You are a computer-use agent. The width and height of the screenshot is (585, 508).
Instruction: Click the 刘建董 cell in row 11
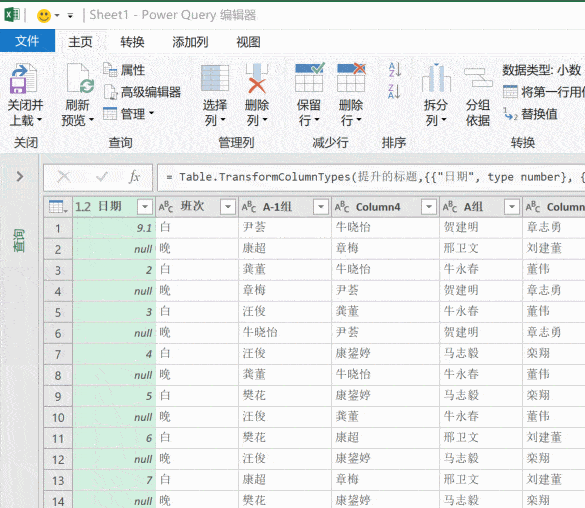[x=554, y=438]
